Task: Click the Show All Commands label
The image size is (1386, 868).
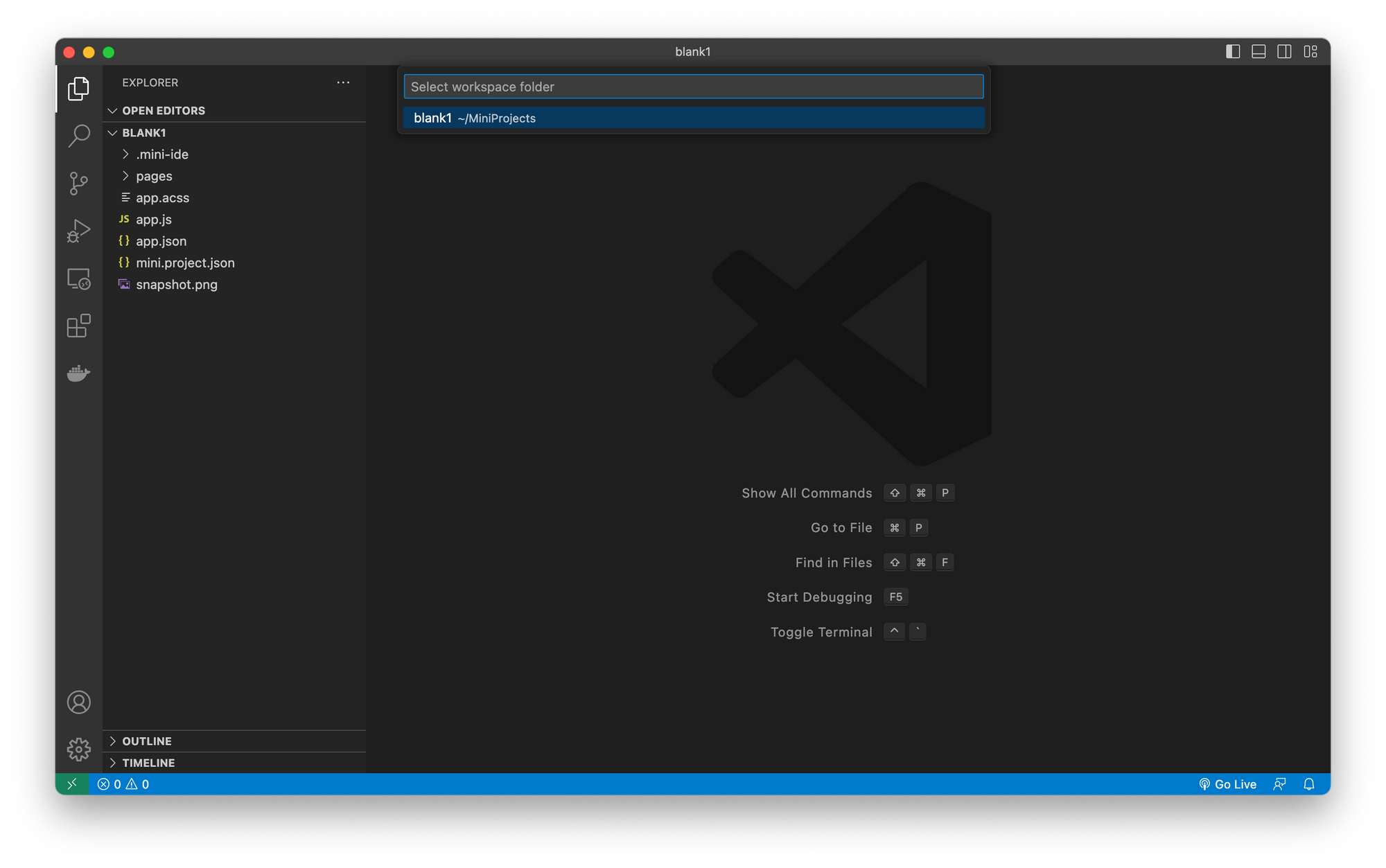Action: coord(807,493)
